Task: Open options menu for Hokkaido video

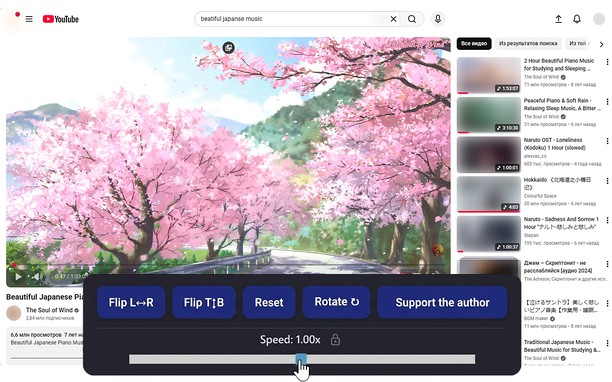Action: (x=607, y=181)
